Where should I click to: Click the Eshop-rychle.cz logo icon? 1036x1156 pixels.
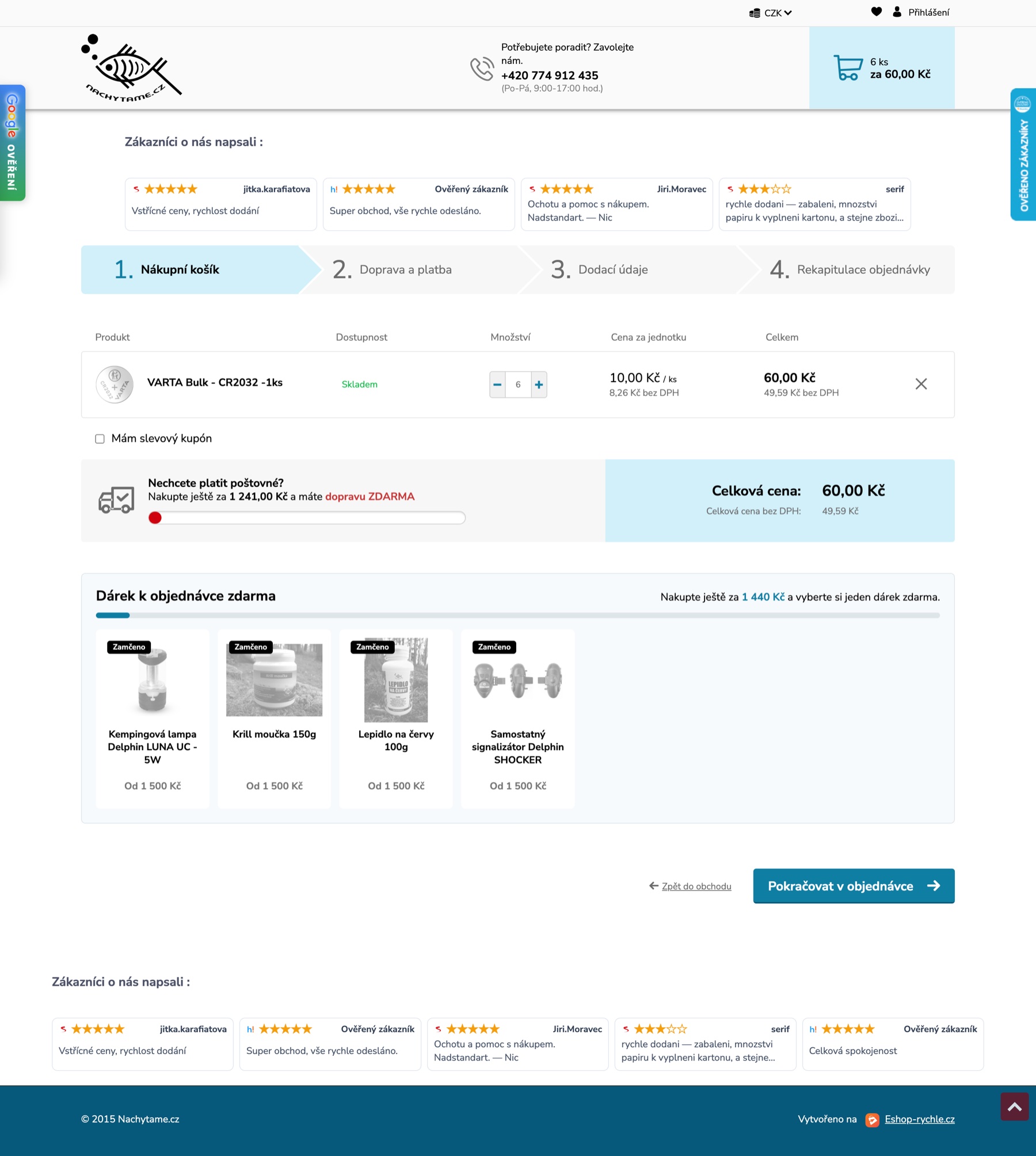click(872, 1120)
